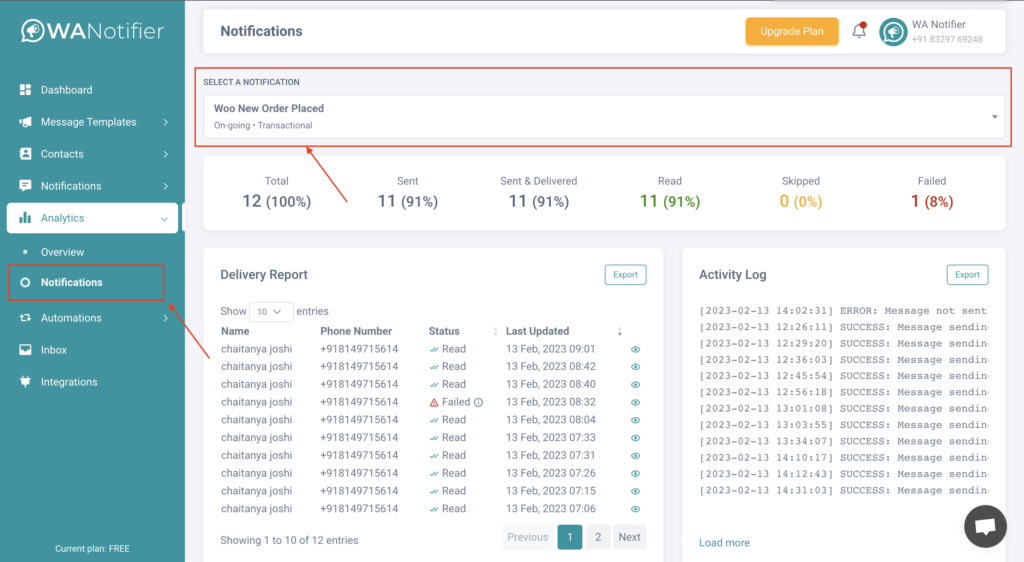Image resolution: width=1024 pixels, height=562 pixels.
Task: Expand the Automations submenu chevron
Action: [165, 318]
